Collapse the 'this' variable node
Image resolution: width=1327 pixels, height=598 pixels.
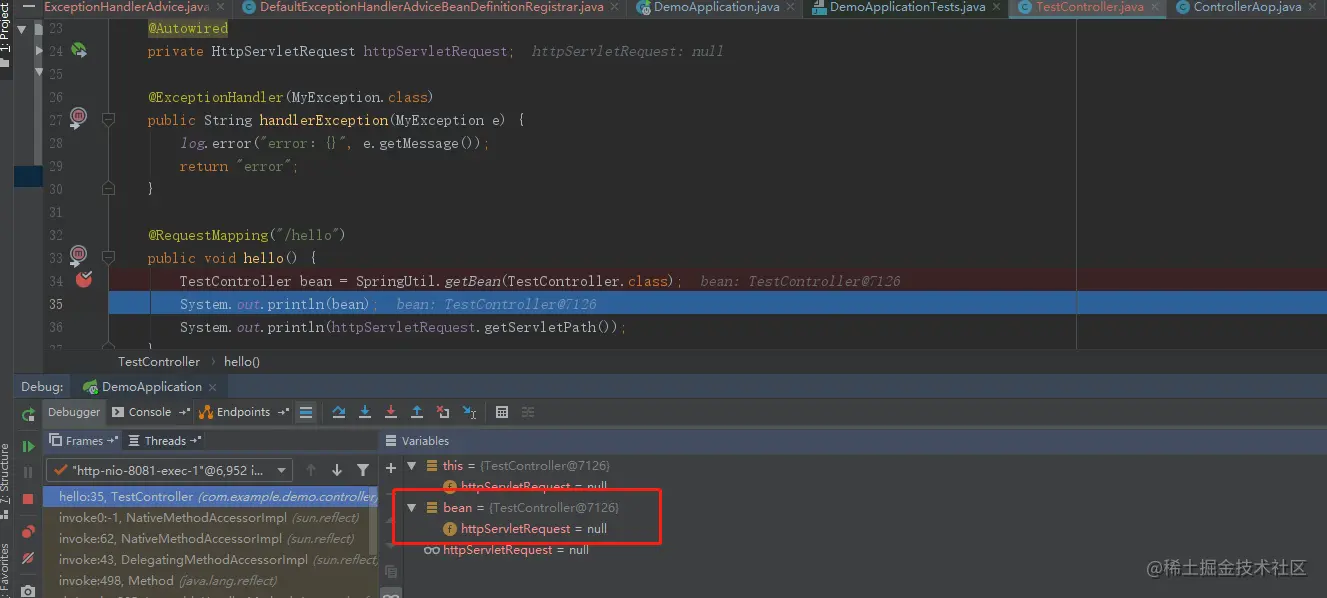coord(411,465)
